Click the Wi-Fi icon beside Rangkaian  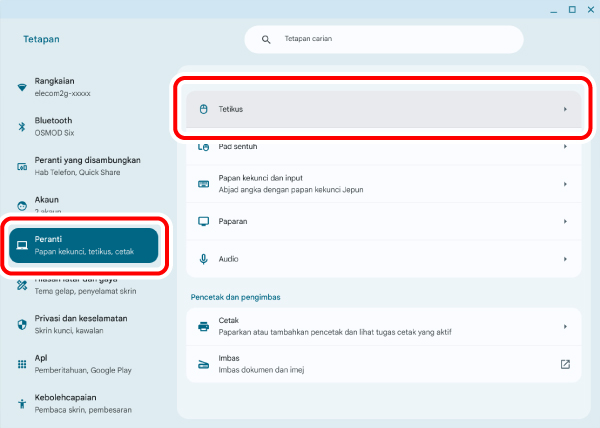click(x=22, y=87)
